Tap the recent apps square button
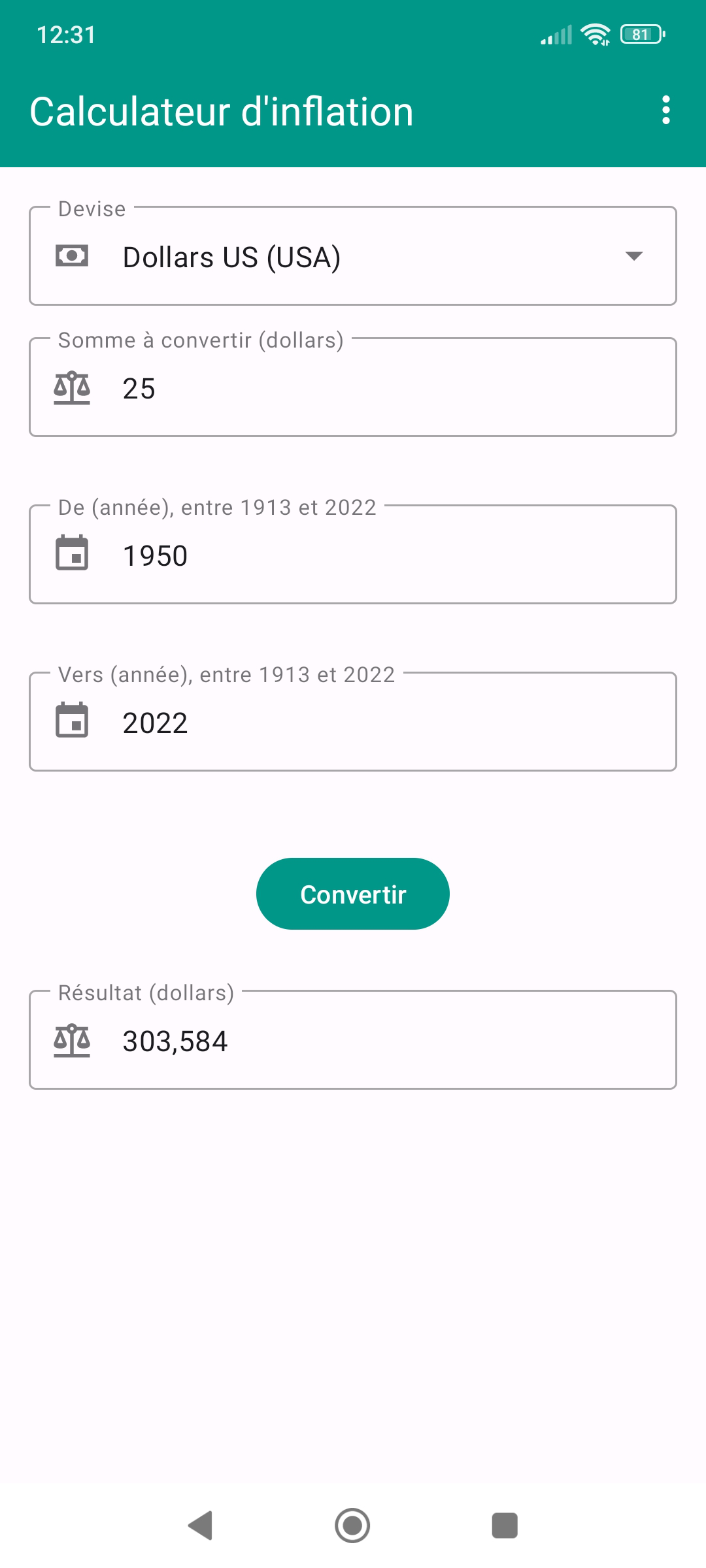Screen dimensions: 706x1568 (505, 1526)
